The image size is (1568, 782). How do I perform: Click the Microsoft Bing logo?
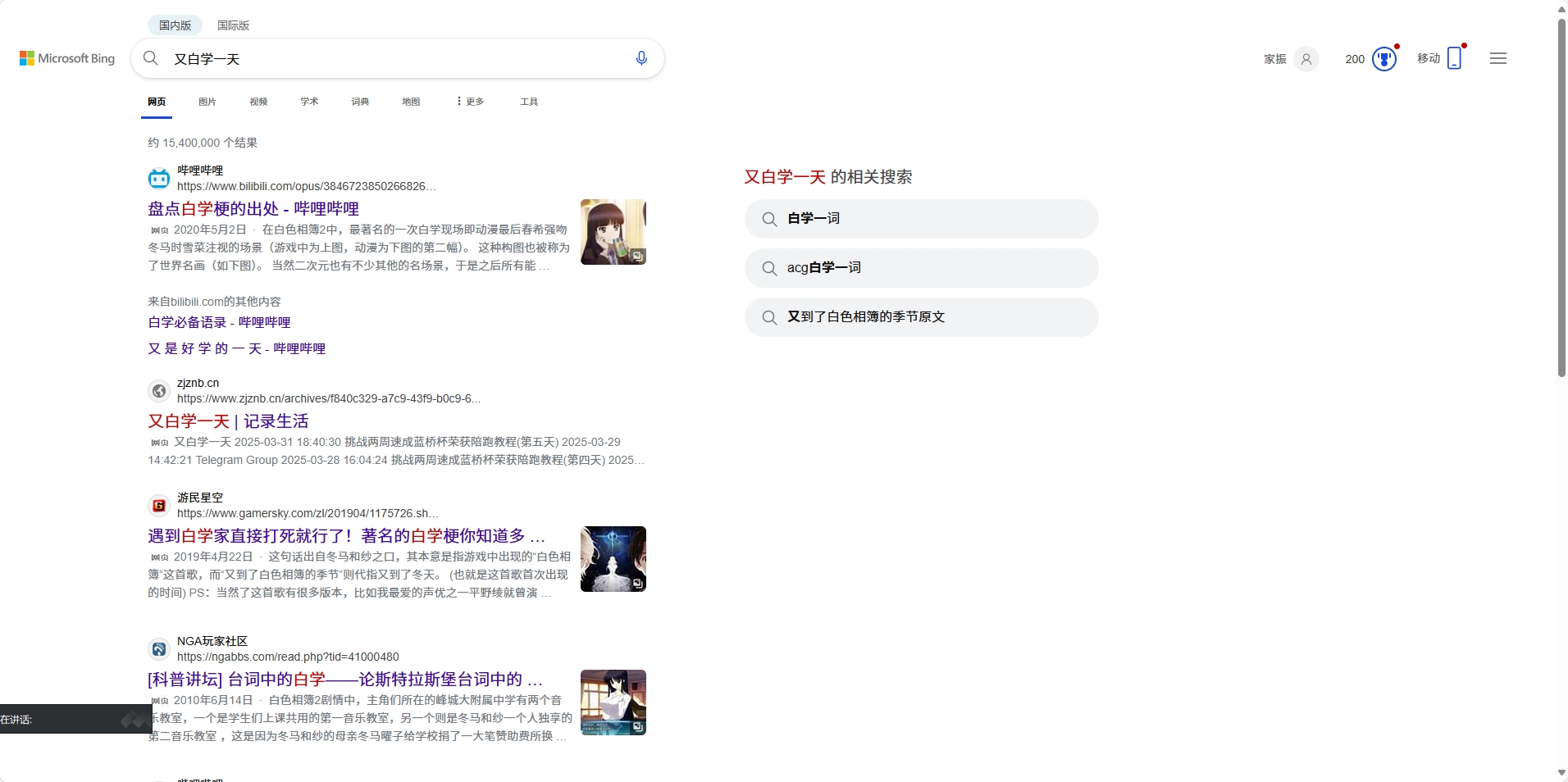click(x=67, y=58)
